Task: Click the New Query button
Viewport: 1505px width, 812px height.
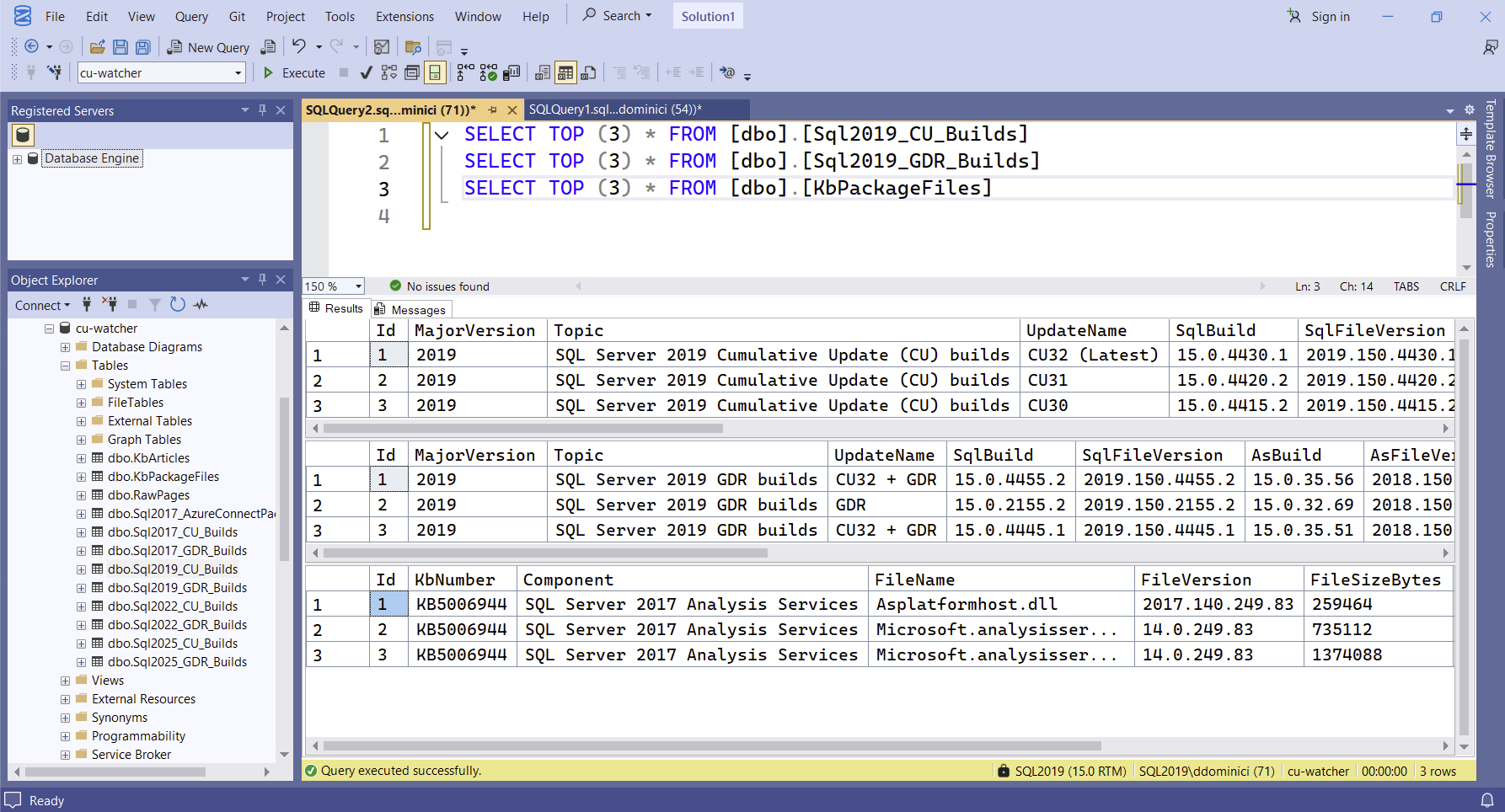Action: tap(208, 47)
